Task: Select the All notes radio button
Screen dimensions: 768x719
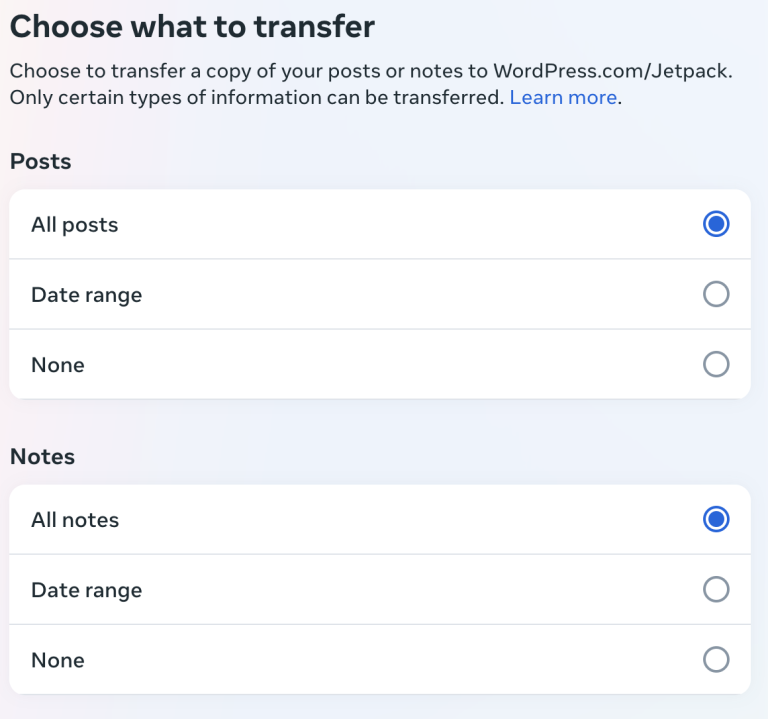Action: pos(716,519)
